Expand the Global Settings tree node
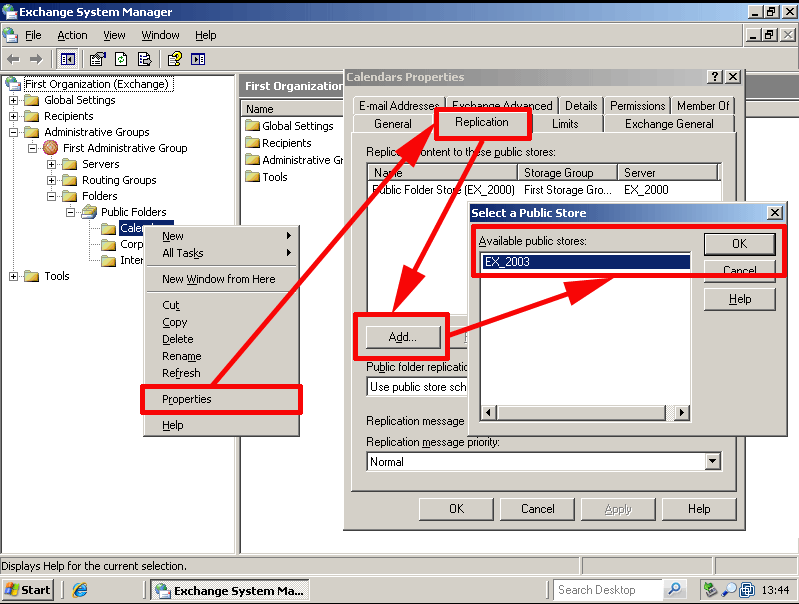This screenshot has height=604, width=799. tap(13, 100)
